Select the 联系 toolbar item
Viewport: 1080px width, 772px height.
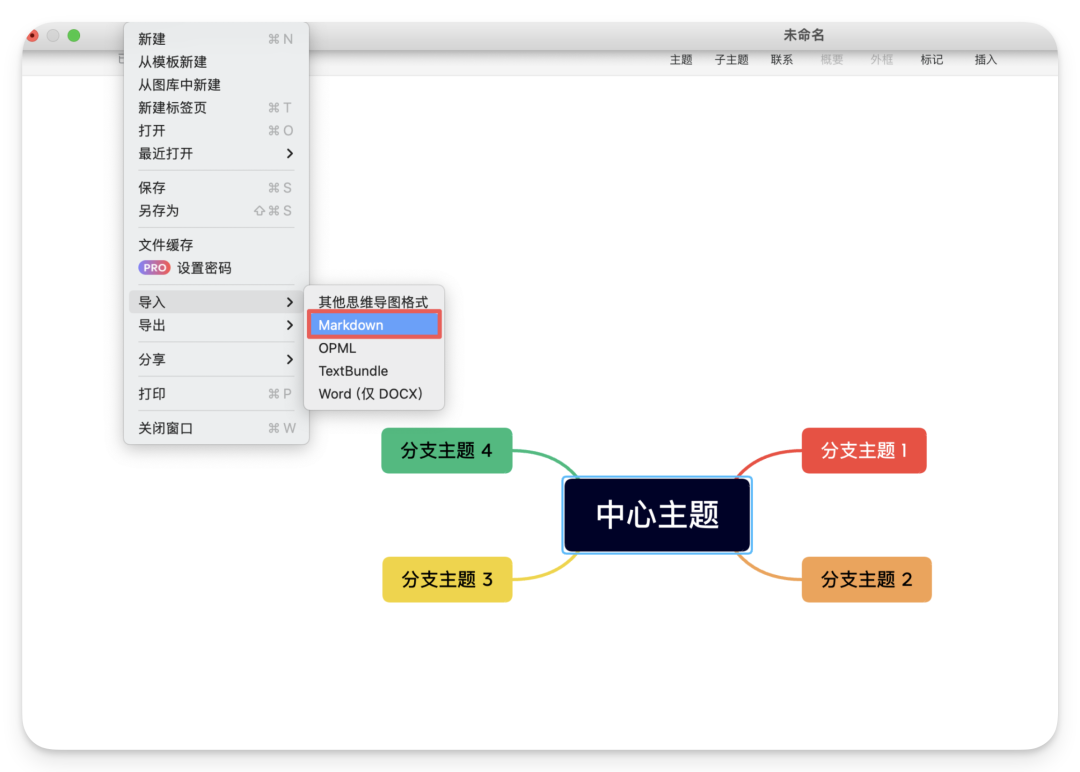coord(782,60)
